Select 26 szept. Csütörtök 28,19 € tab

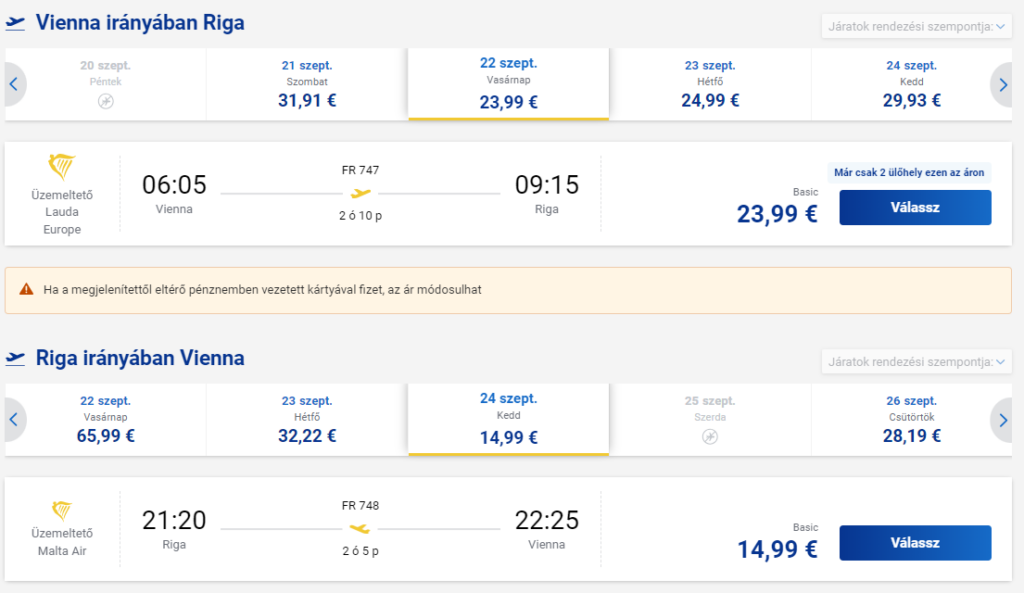point(912,419)
